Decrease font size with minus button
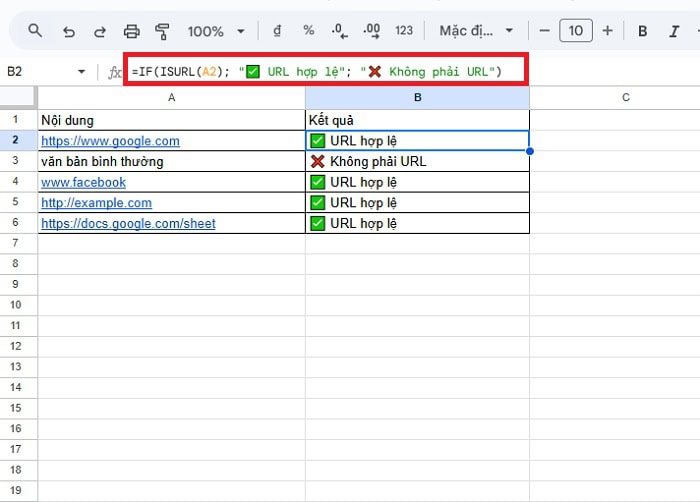The width and height of the screenshot is (700, 502). [543, 31]
